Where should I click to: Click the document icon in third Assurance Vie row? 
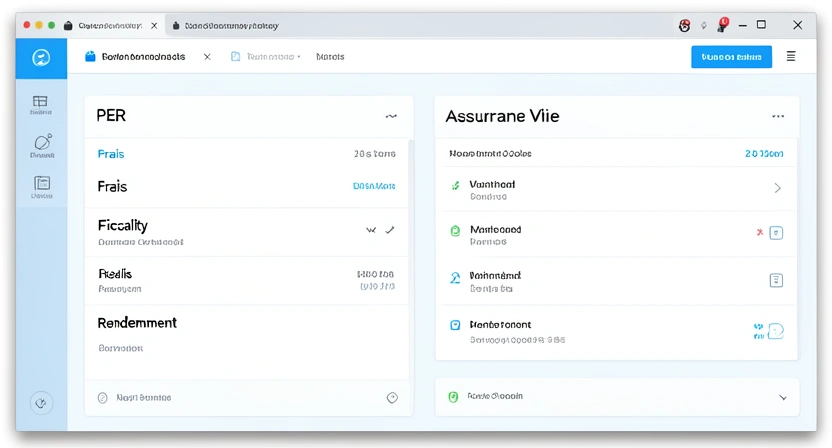[x=776, y=281]
